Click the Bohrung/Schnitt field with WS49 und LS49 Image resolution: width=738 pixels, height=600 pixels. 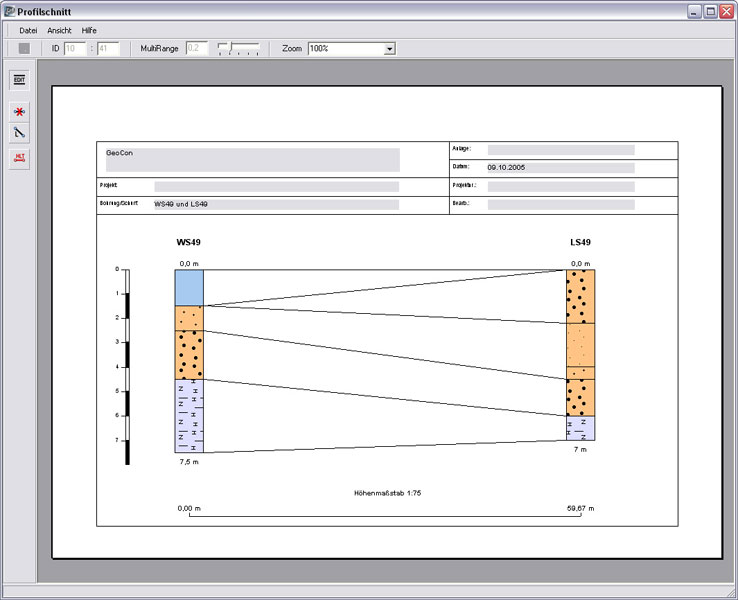[x=276, y=204]
